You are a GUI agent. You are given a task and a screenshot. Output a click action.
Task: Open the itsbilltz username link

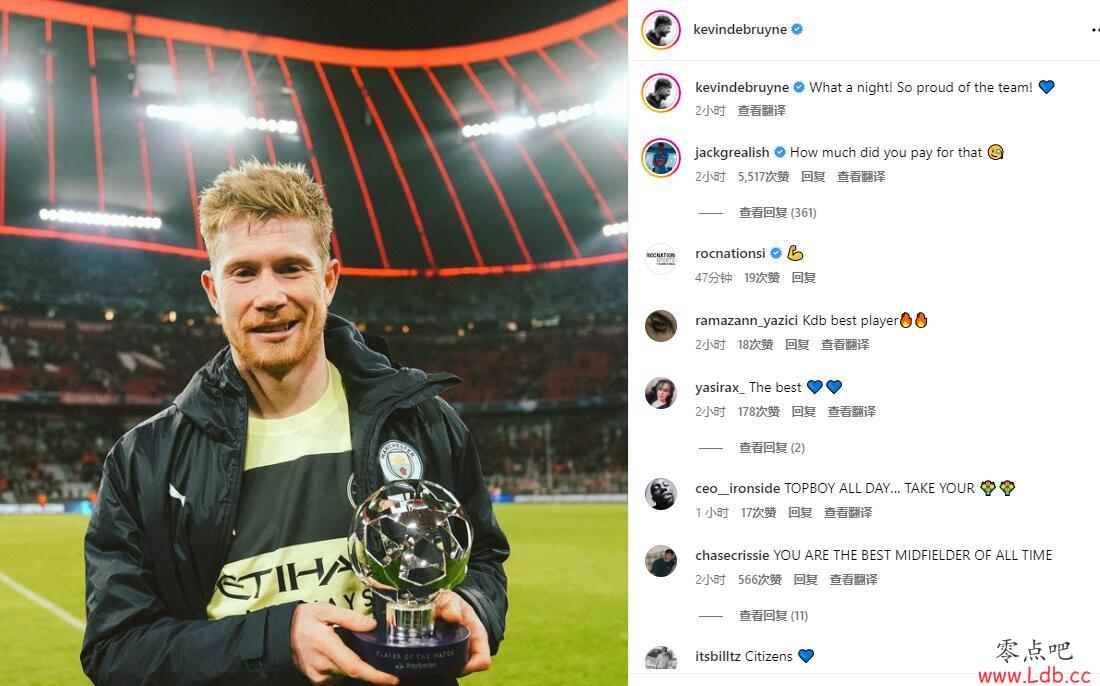(718, 657)
